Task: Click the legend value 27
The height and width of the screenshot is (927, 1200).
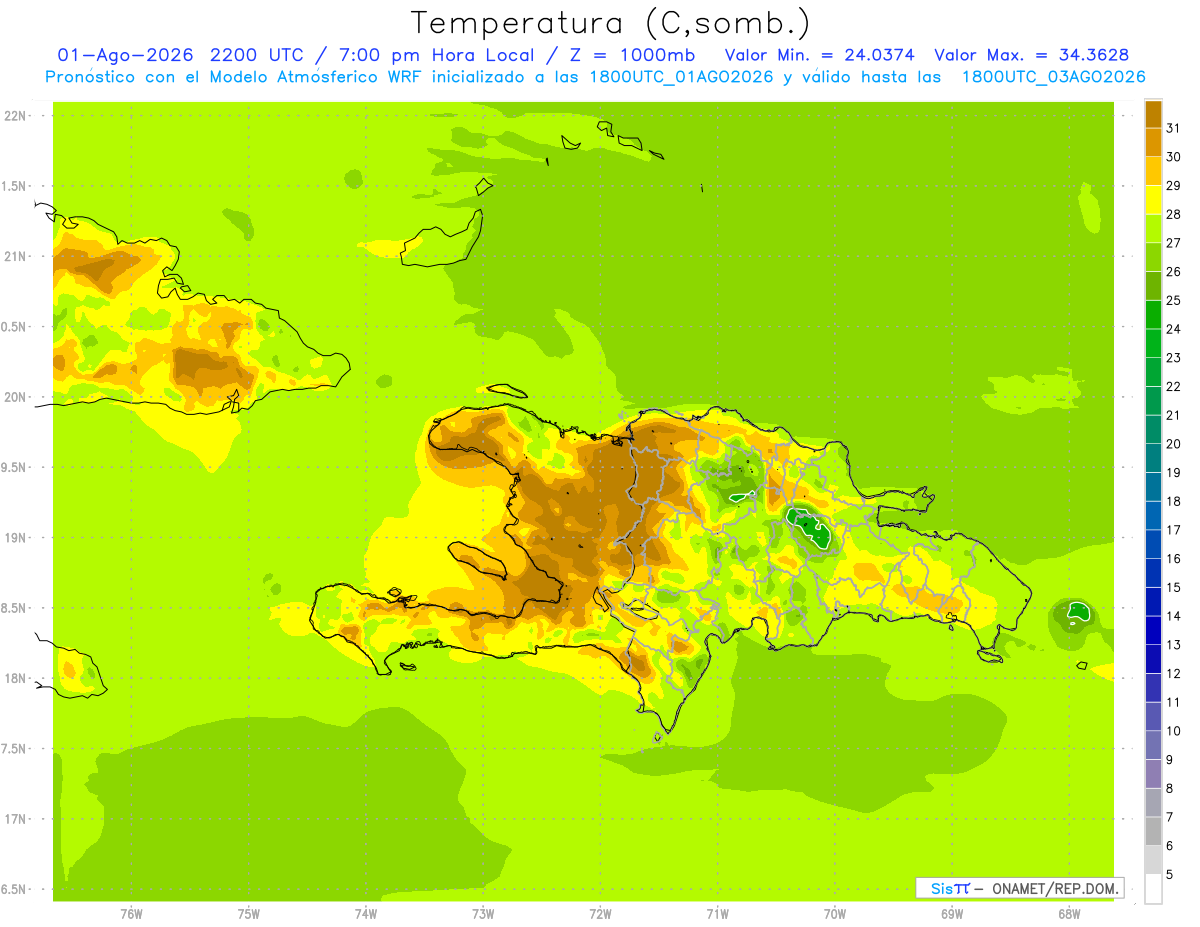Action: tap(1174, 242)
